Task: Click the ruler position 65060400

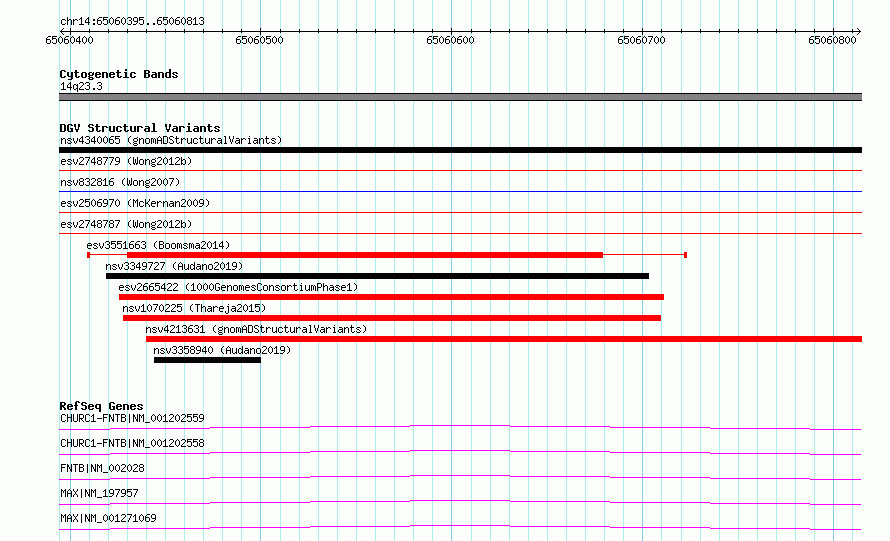Action: tap(69, 40)
